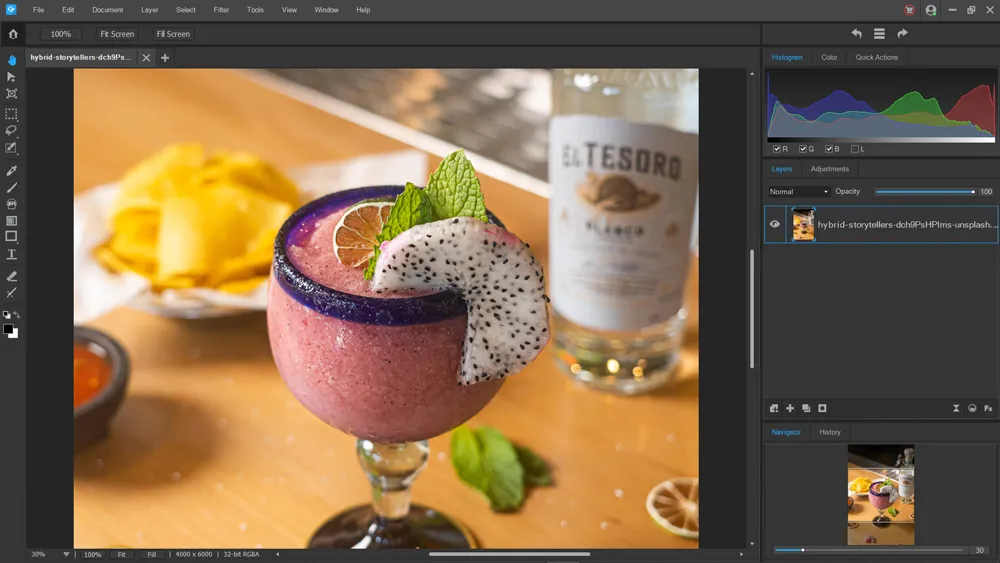Open the user account icon
Image resolution: width=1000 pixels, height=563 pixels.
pos(931,10)
